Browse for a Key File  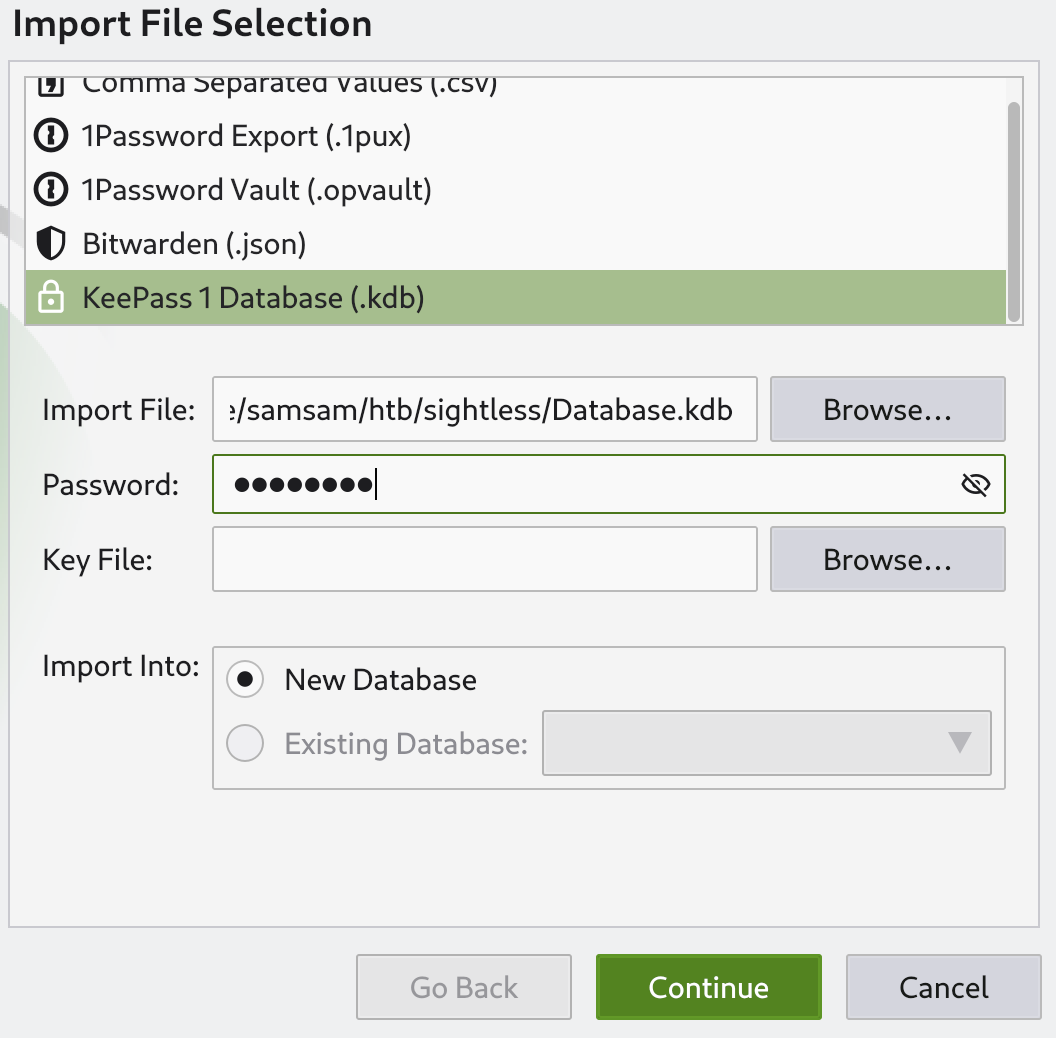887,558
